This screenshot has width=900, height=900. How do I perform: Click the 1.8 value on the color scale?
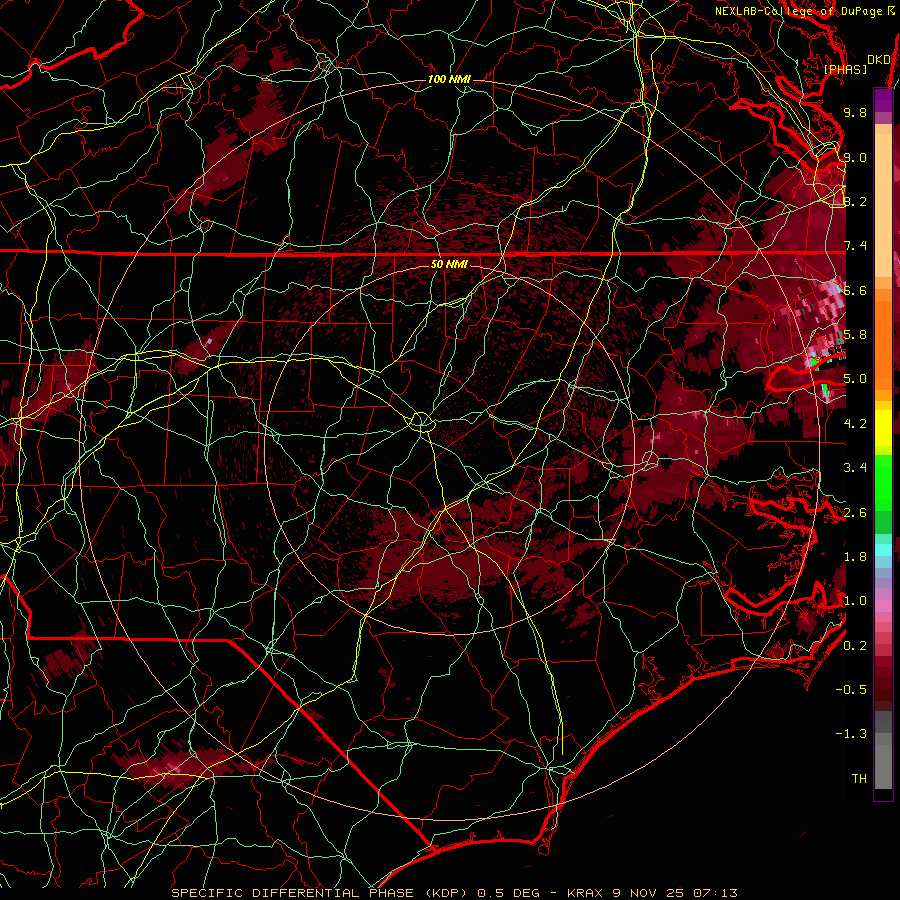point(855,557)
